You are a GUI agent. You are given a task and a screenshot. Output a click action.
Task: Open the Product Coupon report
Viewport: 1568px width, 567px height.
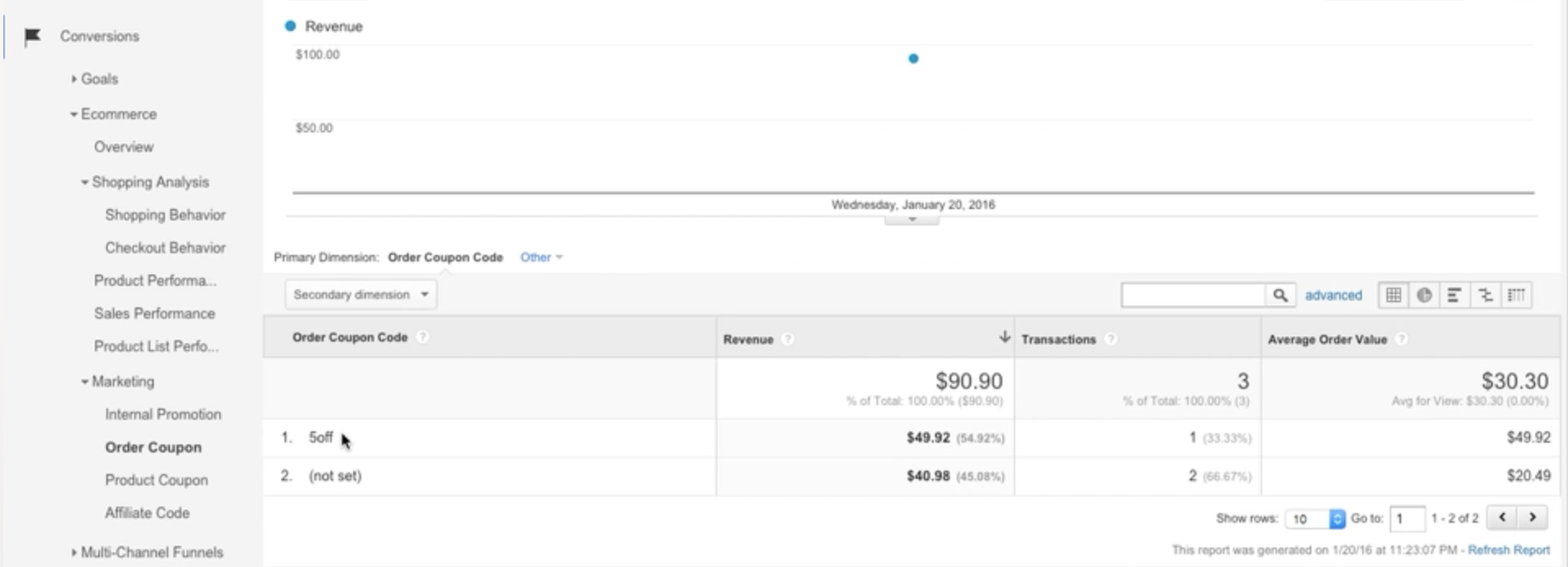[x=156, y=480]
